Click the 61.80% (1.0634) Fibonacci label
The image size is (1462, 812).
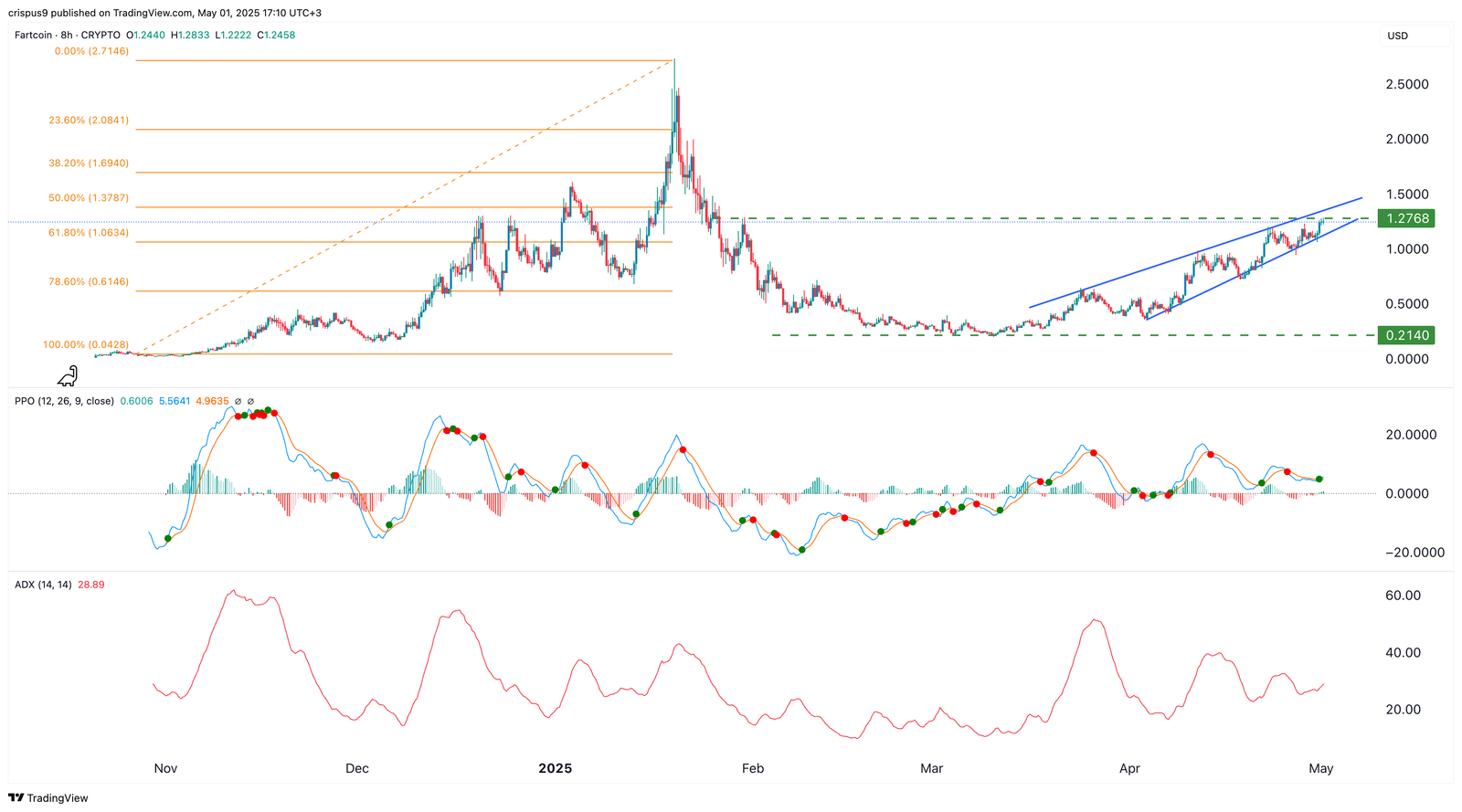tap(89, 232)
